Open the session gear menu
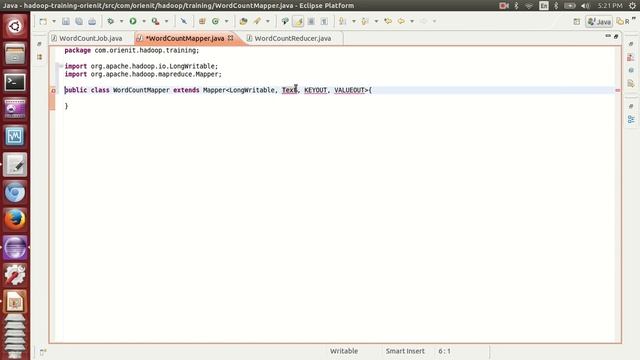This screenshot has width=640, height=360. tap(633, 6)
